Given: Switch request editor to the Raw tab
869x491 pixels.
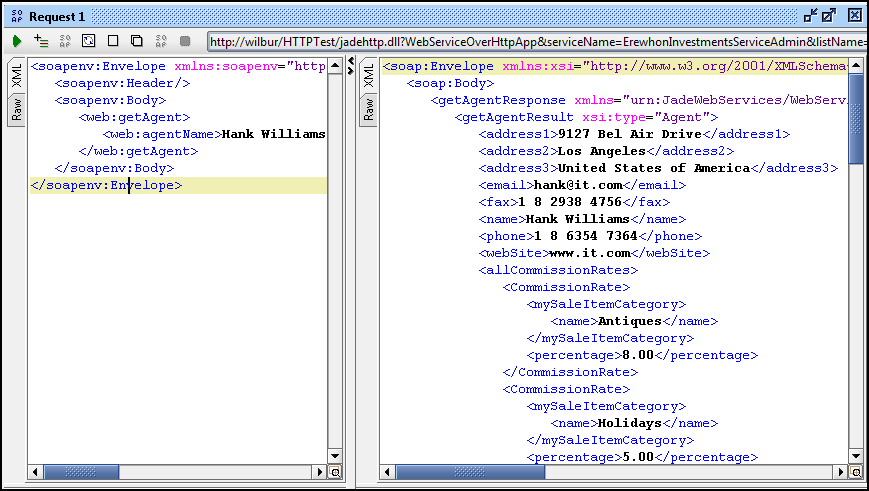Looking at the screenshot, I should 17,110.
